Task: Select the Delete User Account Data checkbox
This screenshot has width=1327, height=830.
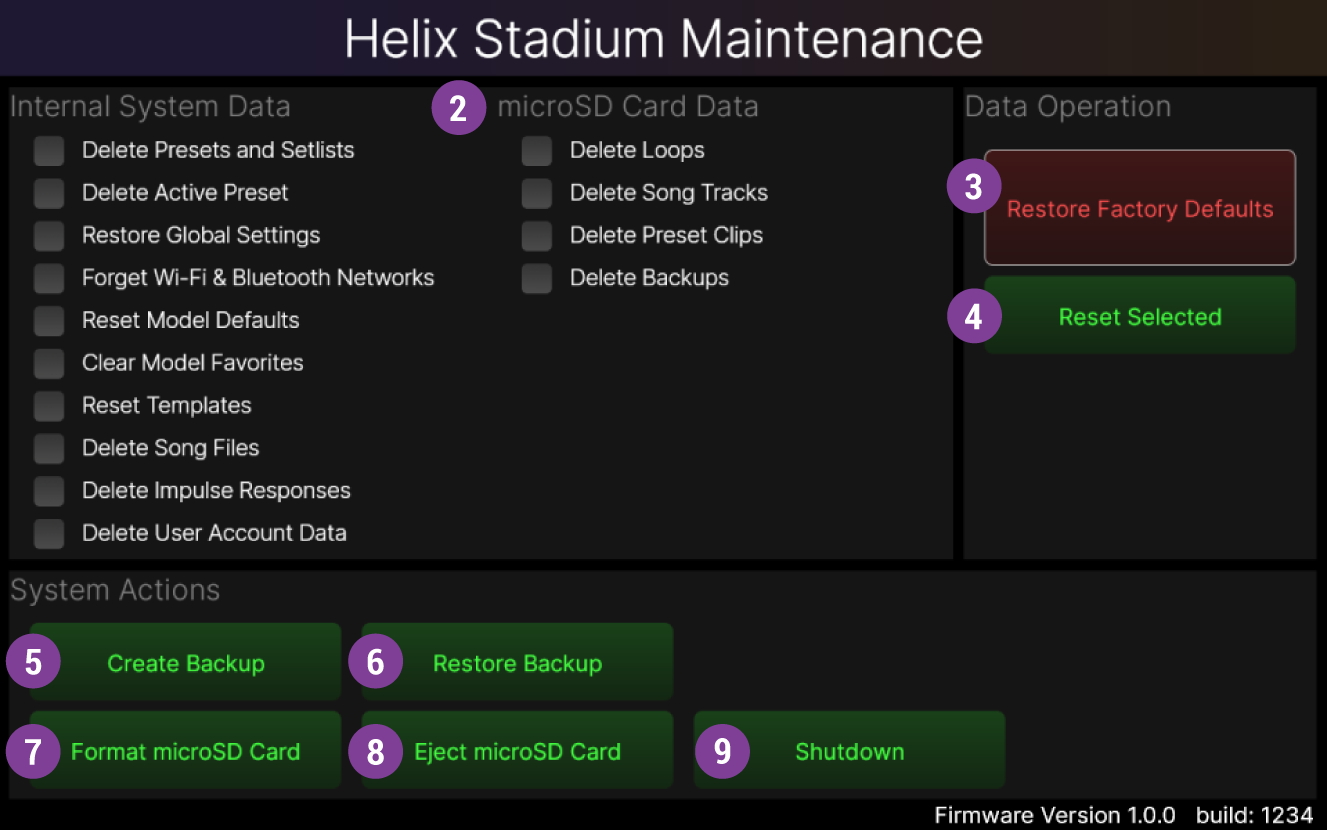Action: pos(49,533)
